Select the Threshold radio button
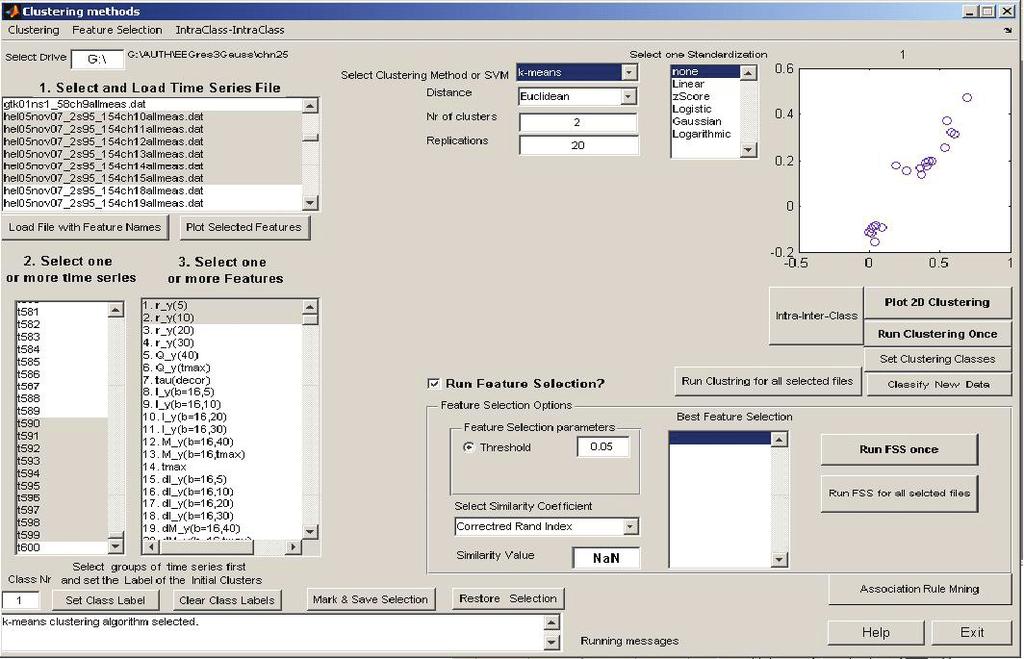The image size is (1024, 659). [468, 447]
